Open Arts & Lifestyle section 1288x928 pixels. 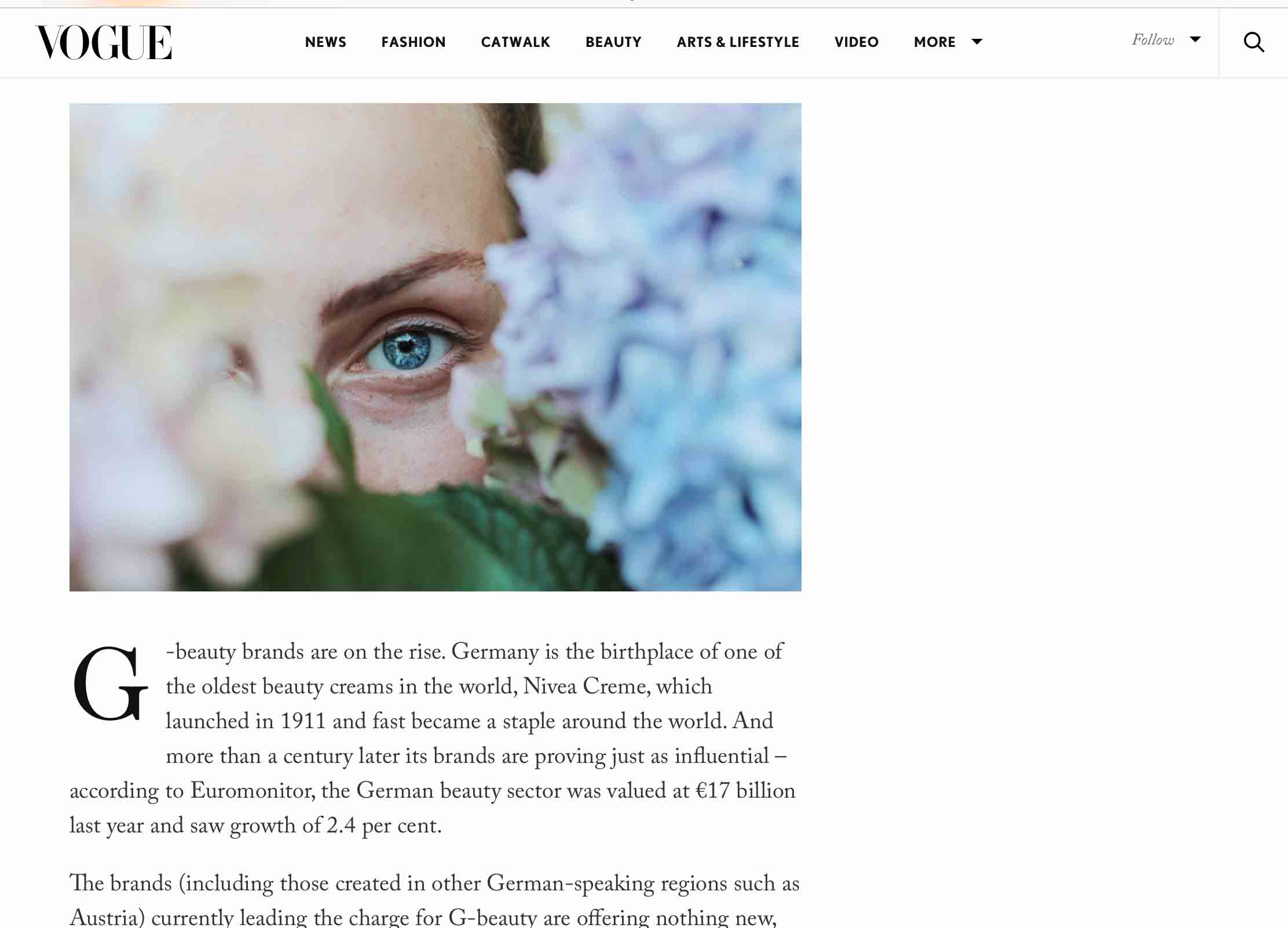[x=738, y=42]
